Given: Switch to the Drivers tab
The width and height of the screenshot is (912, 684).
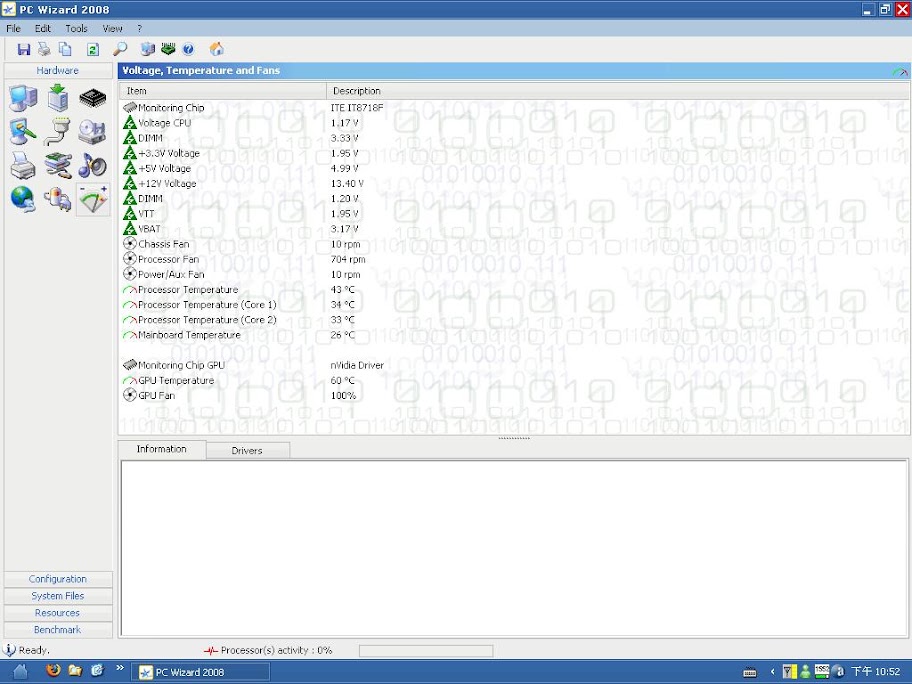Looking at the screenshot, I should (x=247, y=451).
